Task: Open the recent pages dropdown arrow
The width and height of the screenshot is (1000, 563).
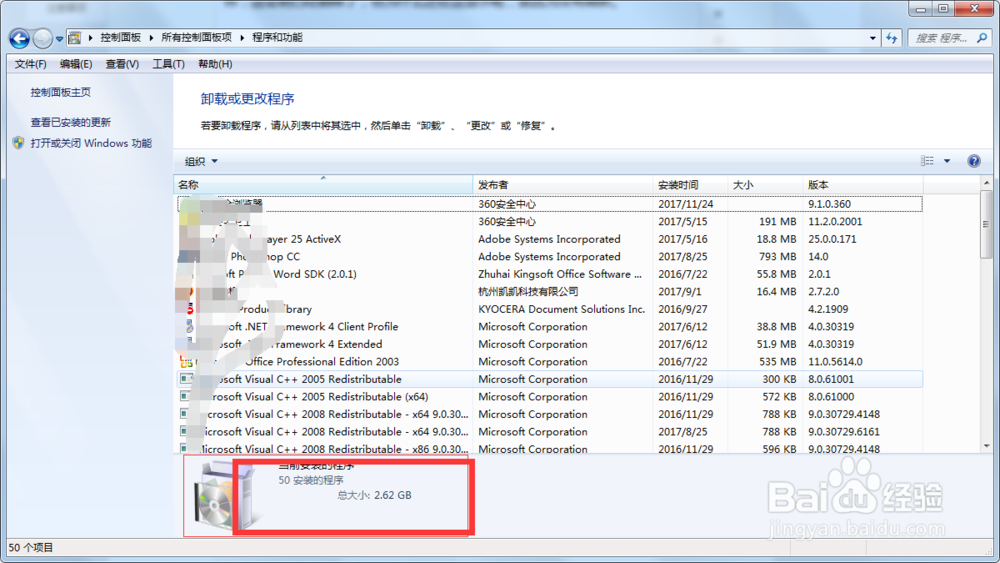Action: pos(59,39)
